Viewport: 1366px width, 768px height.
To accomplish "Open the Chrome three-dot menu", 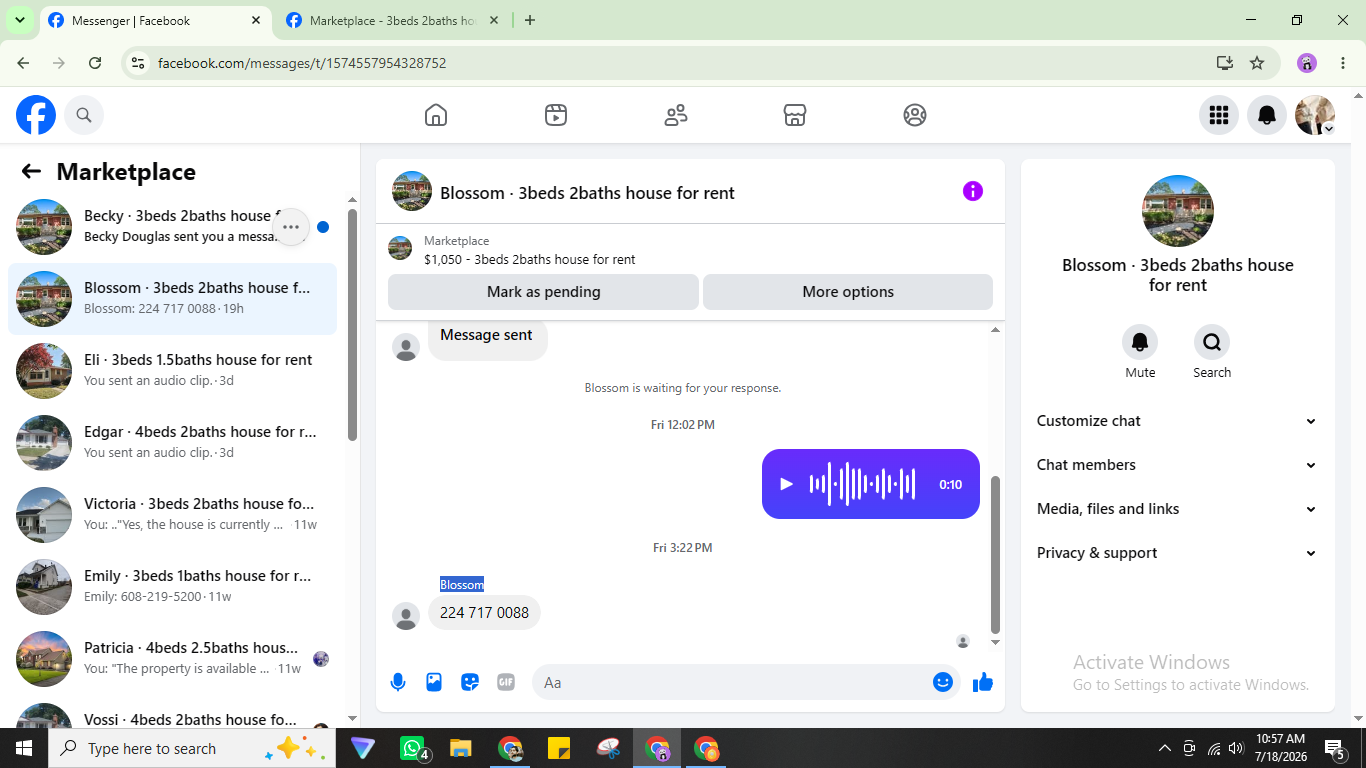I will click(1343, 63).
